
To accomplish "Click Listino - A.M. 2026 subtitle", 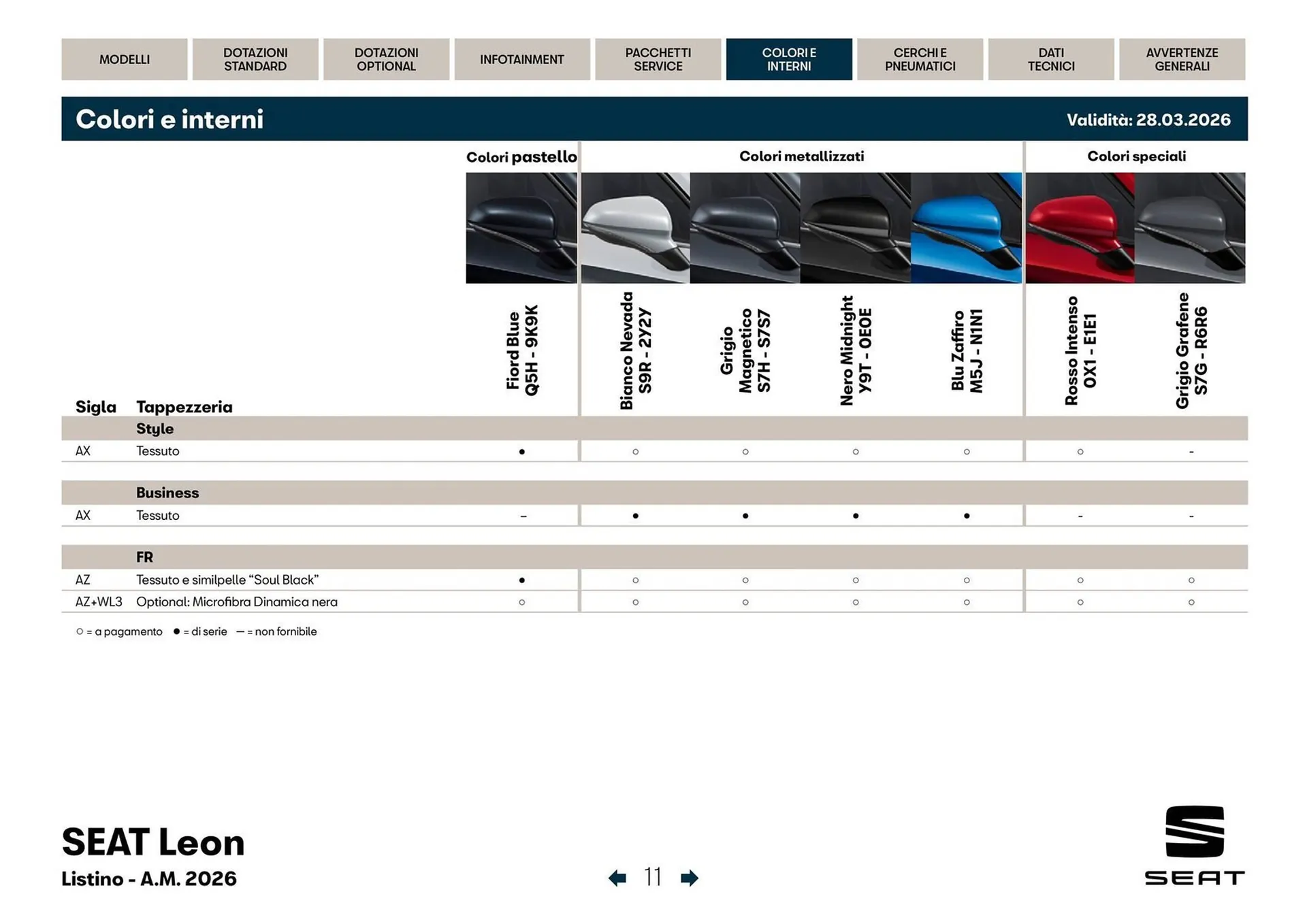I will point(149,878).
